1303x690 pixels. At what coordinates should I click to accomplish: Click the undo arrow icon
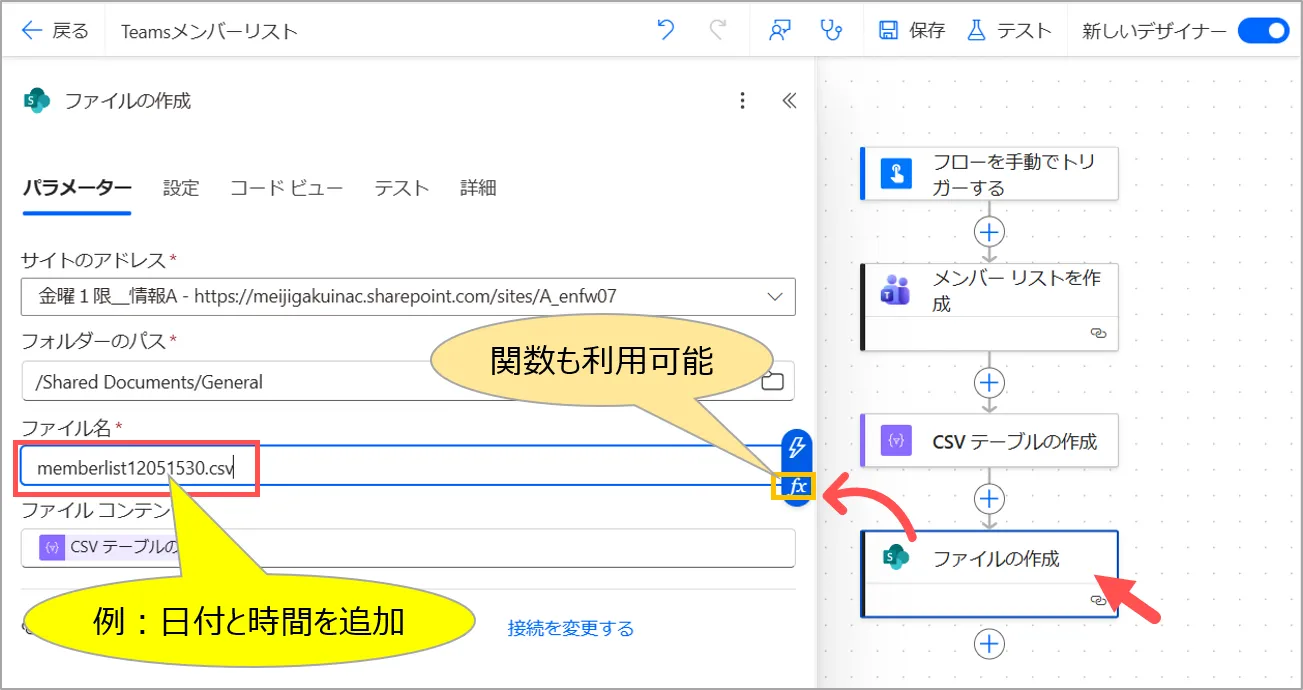tap(666, 30)
